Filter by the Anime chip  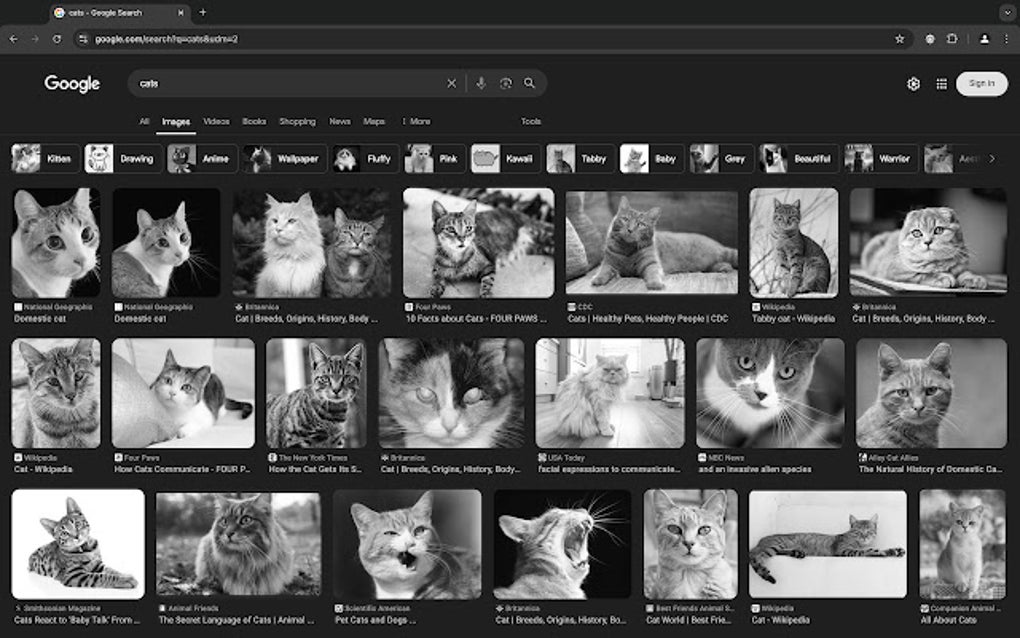[x=202, y=159]
